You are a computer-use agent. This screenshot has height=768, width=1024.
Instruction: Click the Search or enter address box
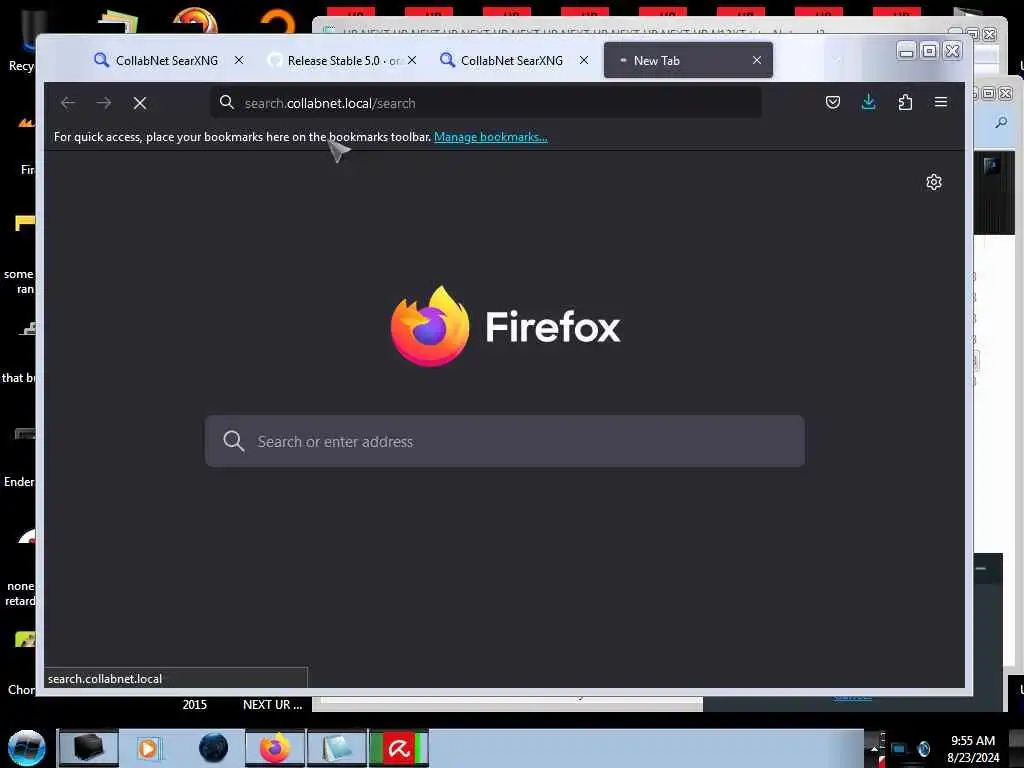505,441
